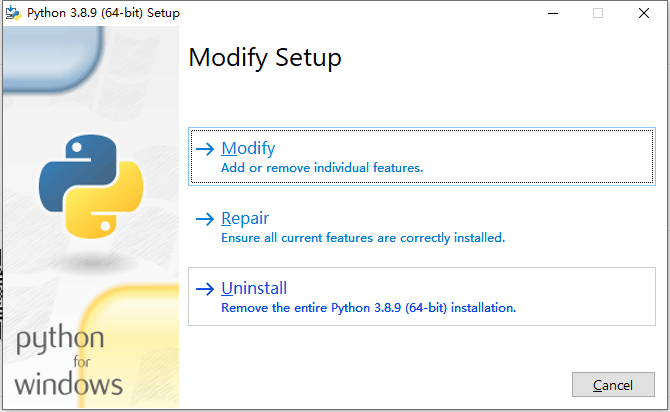
Task: Start Uninstall of Python
Action: [422, 297]
